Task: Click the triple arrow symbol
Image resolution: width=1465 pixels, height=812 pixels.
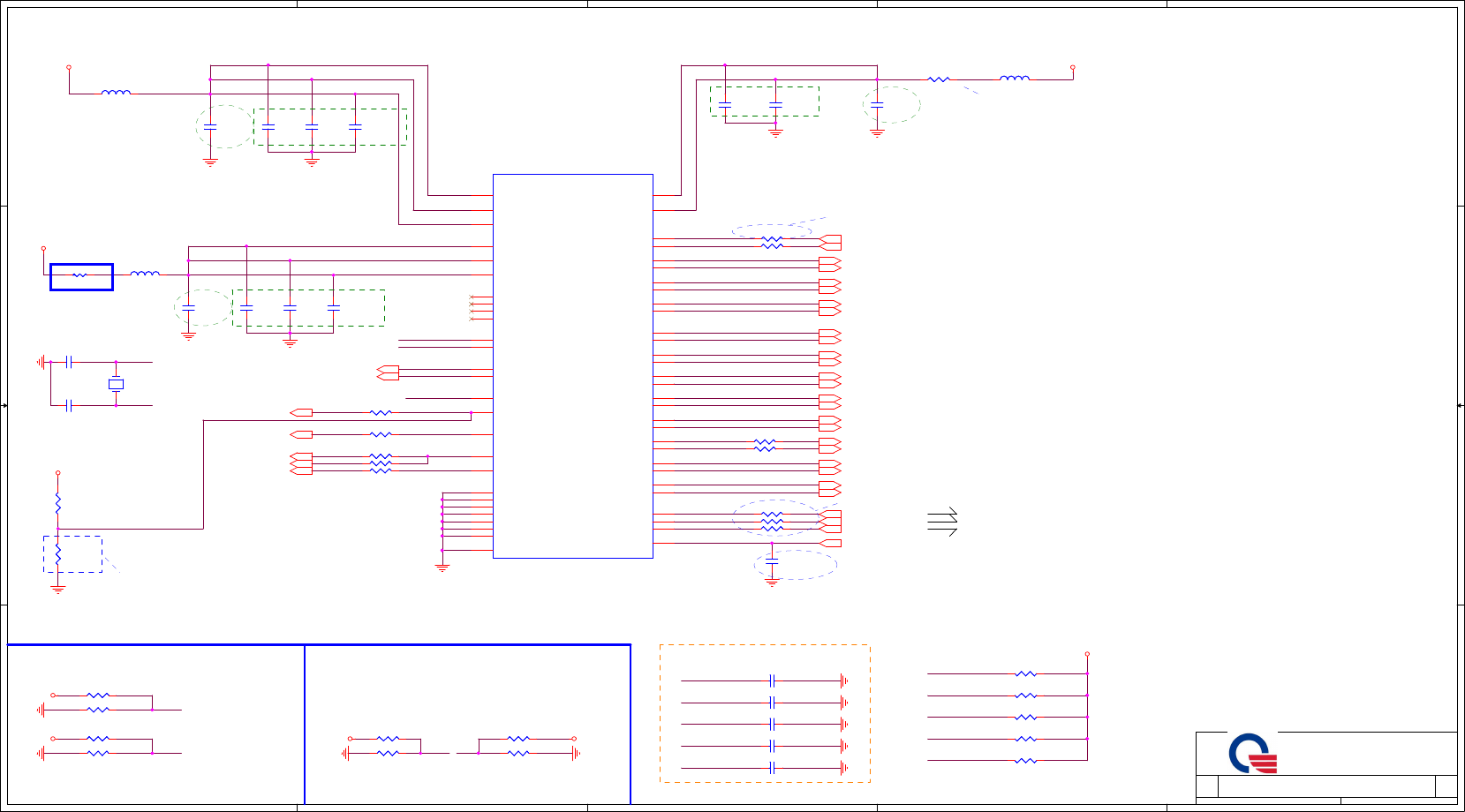Action: point(942,522)
